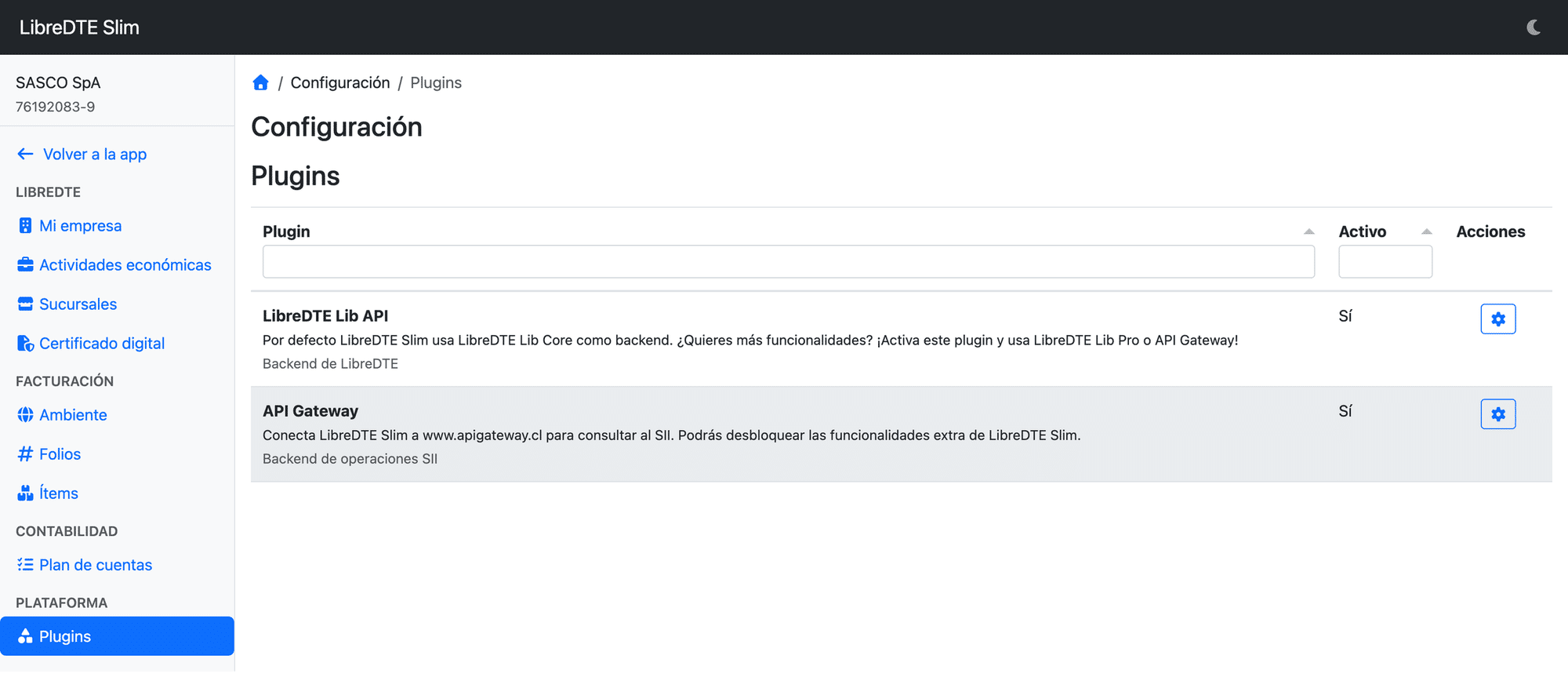This screenshot has width=1568, height=681.
Task: Click the Certificado digital file icon
Action: point(25,344)
